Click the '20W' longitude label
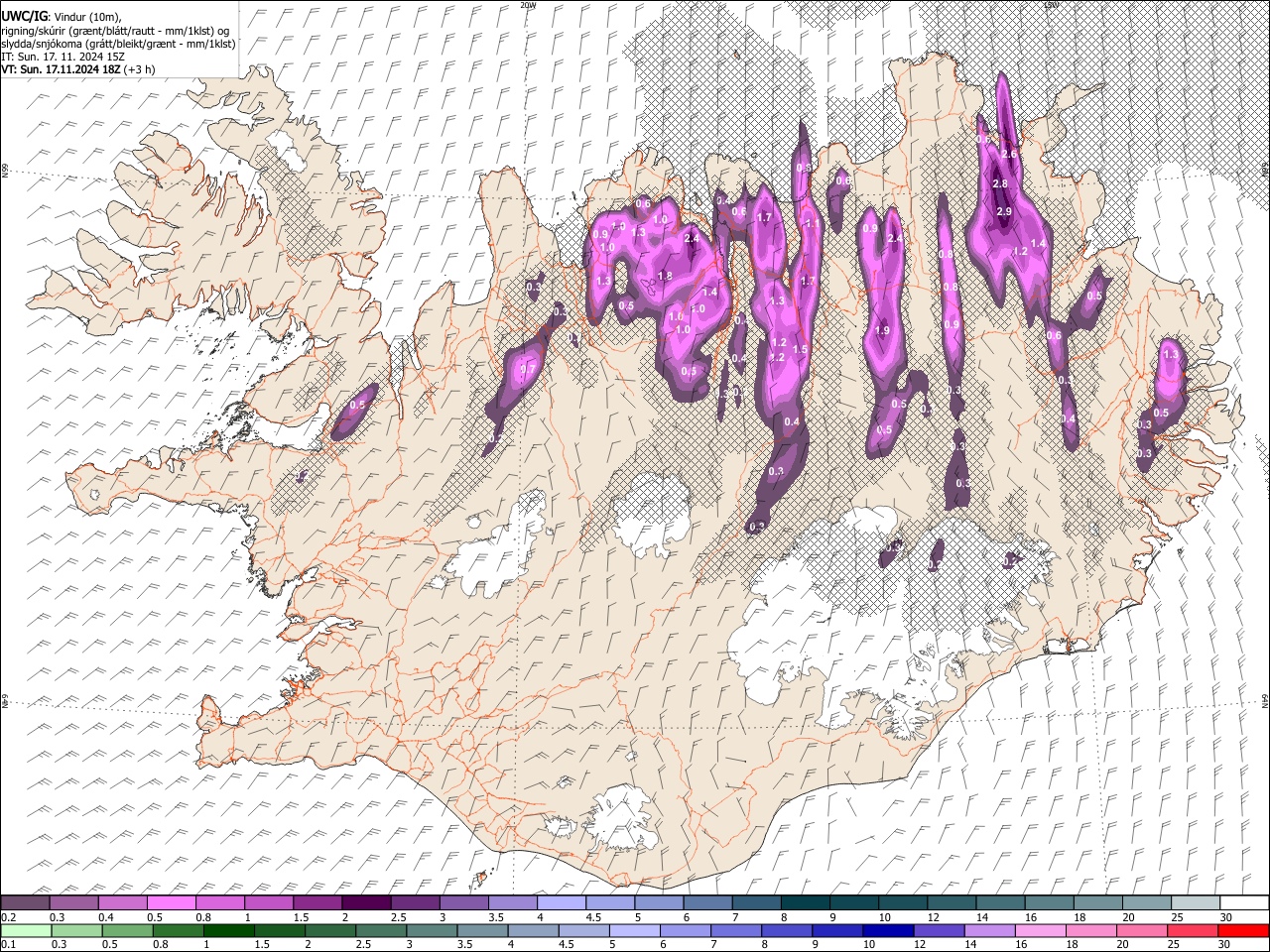1270x952 pixels. point(528,5)
